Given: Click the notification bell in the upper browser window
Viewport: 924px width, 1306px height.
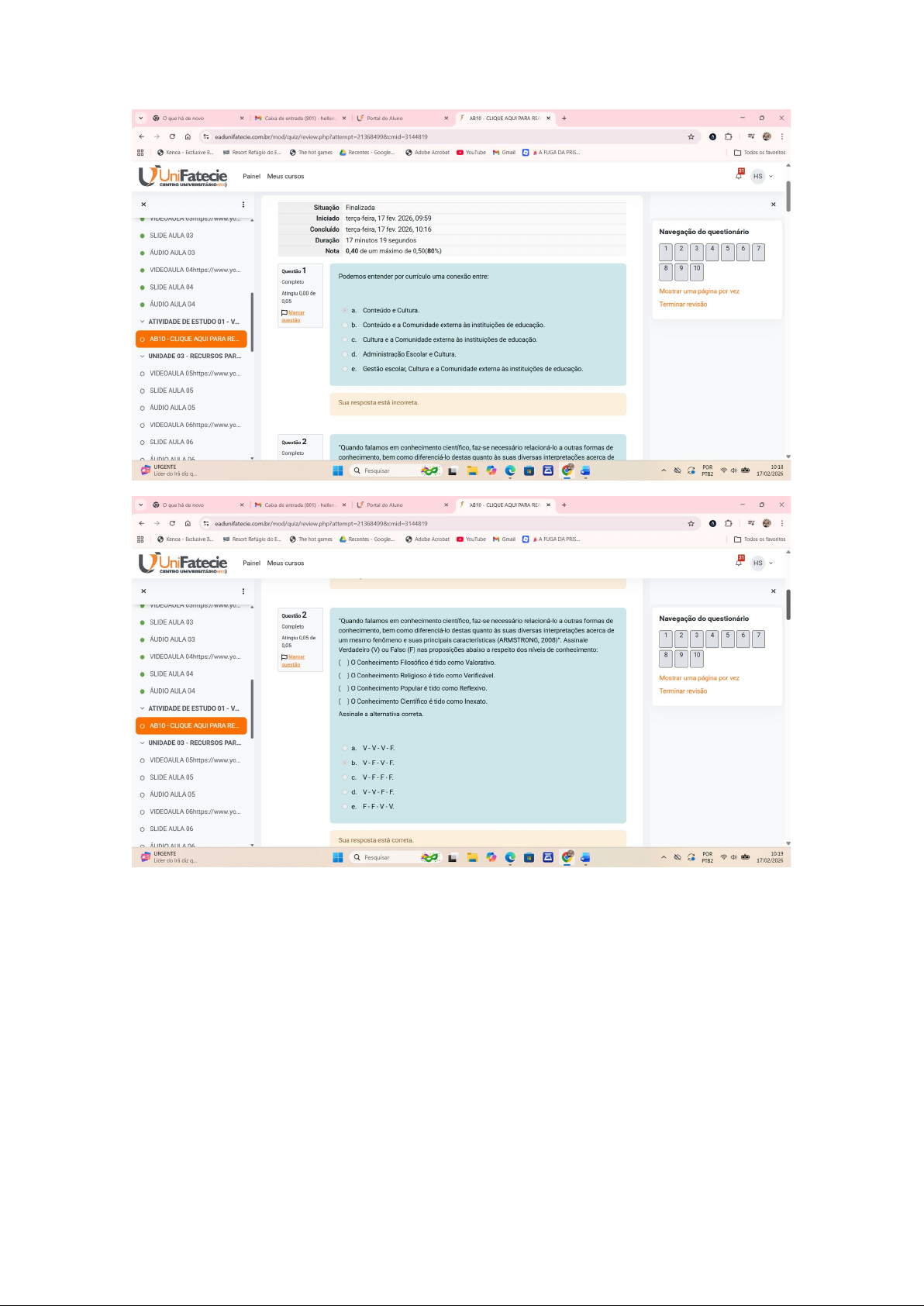Looking at the screenshot, I should [x=739, y=176].
